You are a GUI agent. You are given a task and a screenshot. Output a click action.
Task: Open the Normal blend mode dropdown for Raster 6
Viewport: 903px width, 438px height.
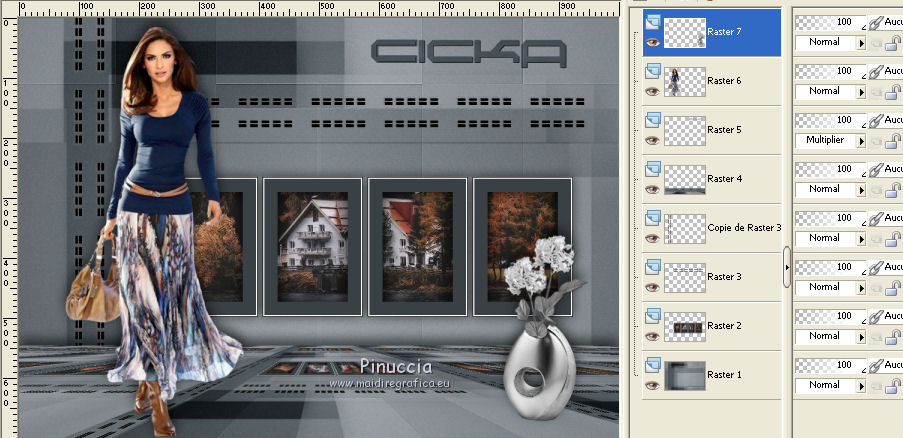(x=830, y=92)
